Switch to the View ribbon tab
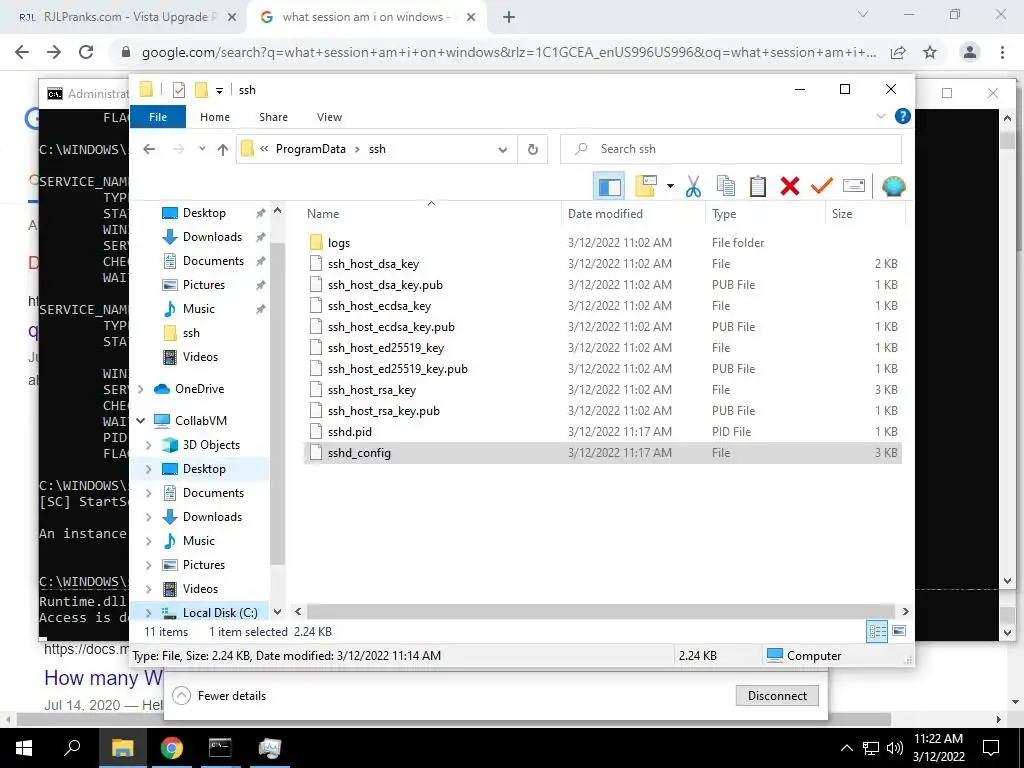This screenshot has width=1024, height=768. [329, 117]
